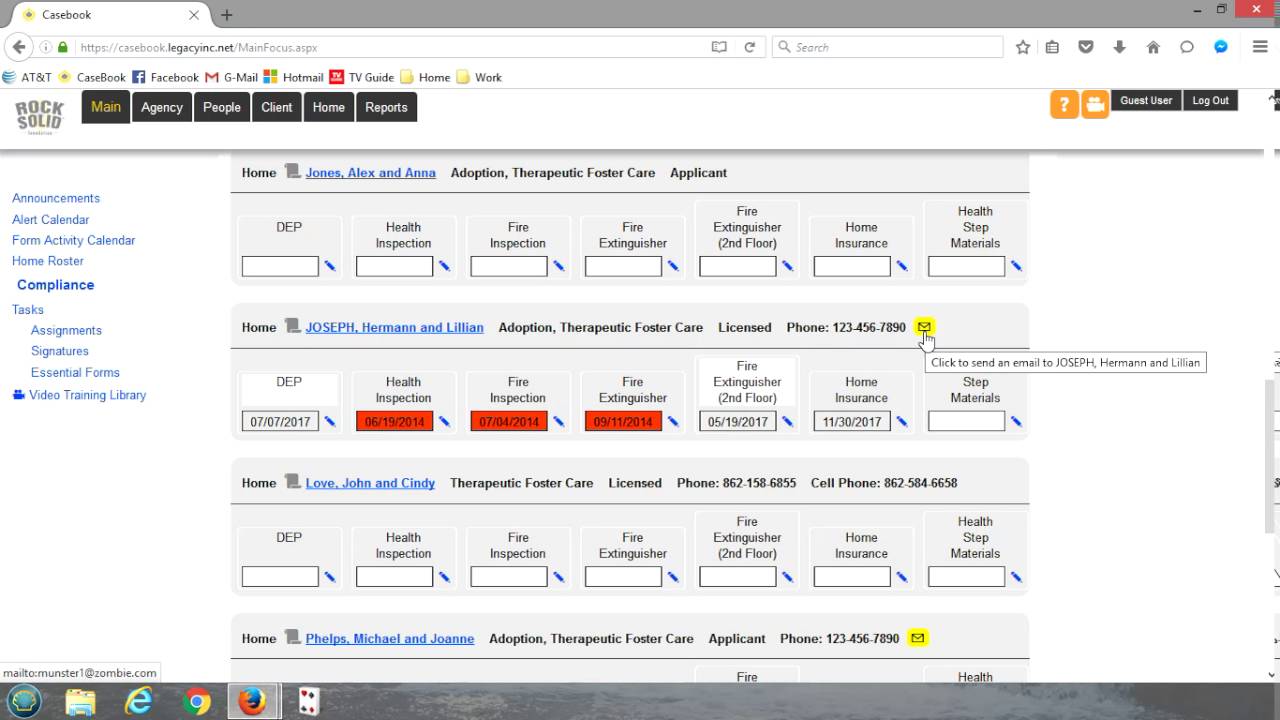
Task: Open Phelps, Michael and Joanne link
Action: (390, 639)
